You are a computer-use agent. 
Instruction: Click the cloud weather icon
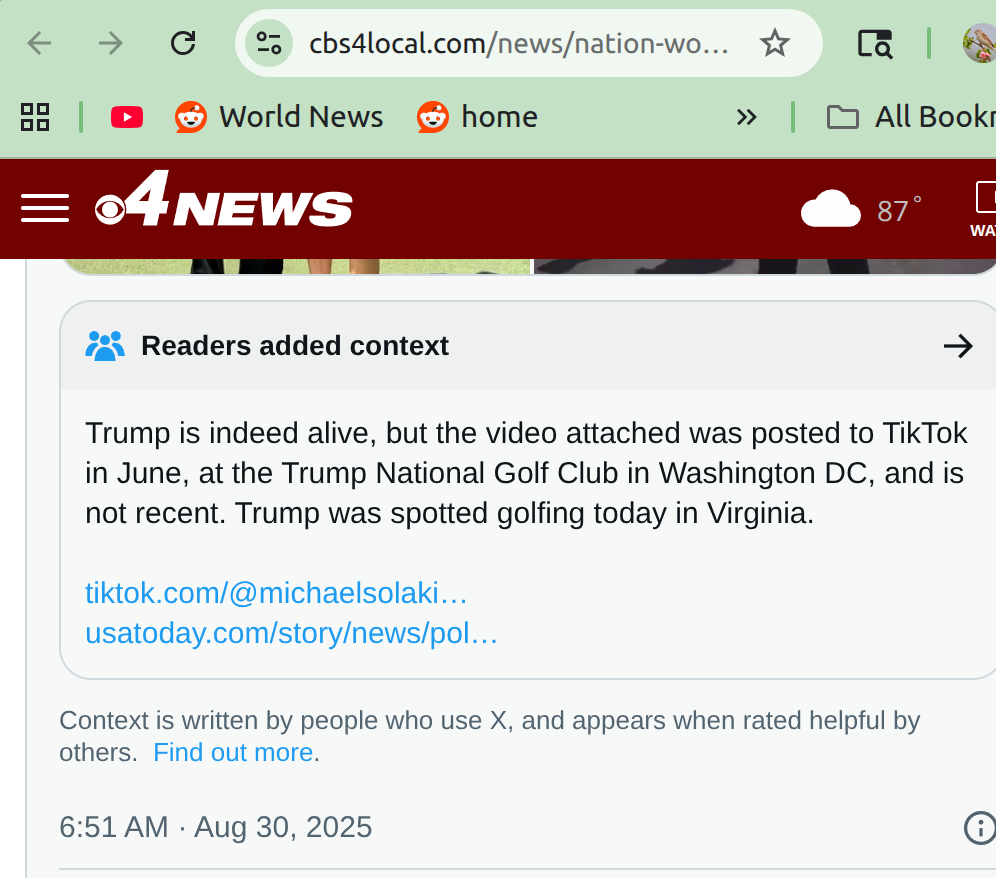tap(830, 210)
